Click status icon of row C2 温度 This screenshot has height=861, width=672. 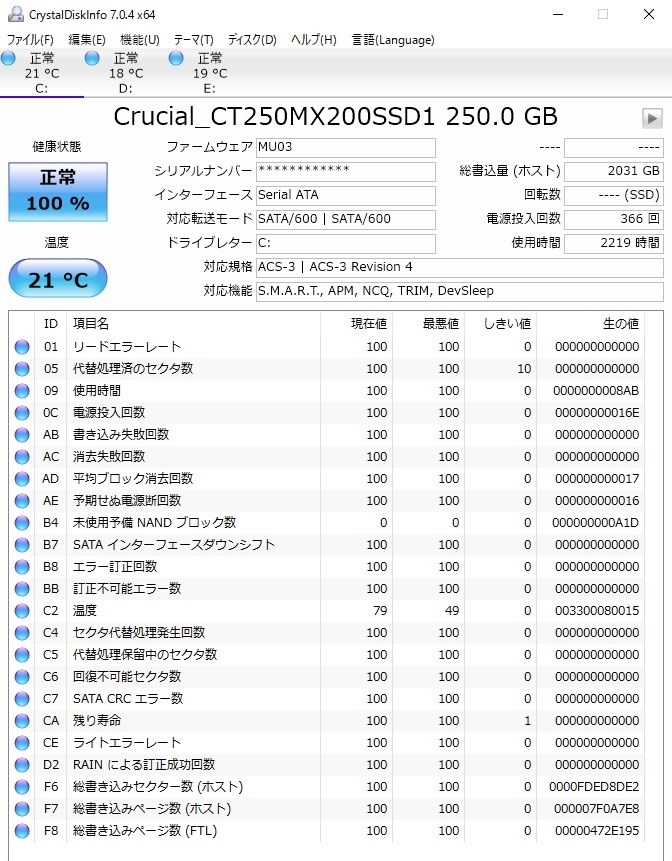pyautogui.click(x=22, y=611)
